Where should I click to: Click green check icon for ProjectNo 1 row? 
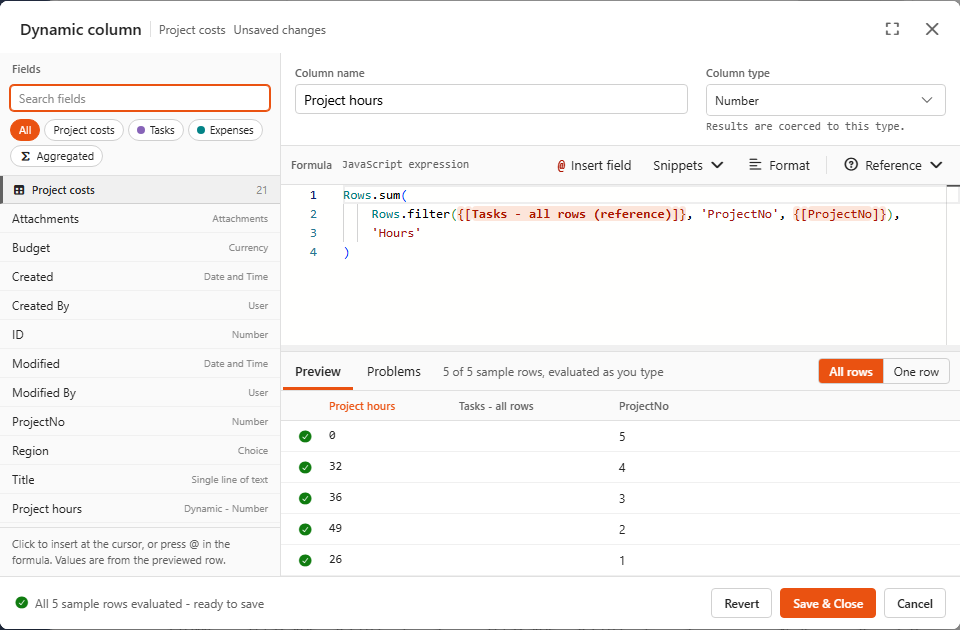point(305,560)
